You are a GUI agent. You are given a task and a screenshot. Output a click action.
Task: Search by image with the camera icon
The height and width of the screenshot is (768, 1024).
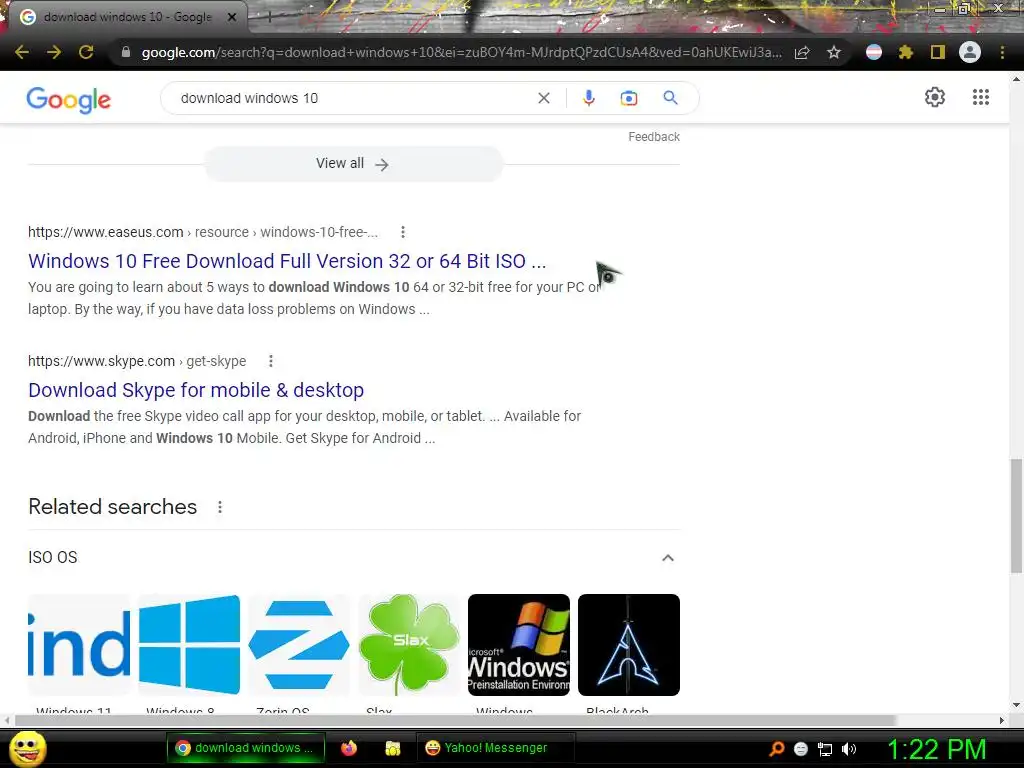(629, 98)
